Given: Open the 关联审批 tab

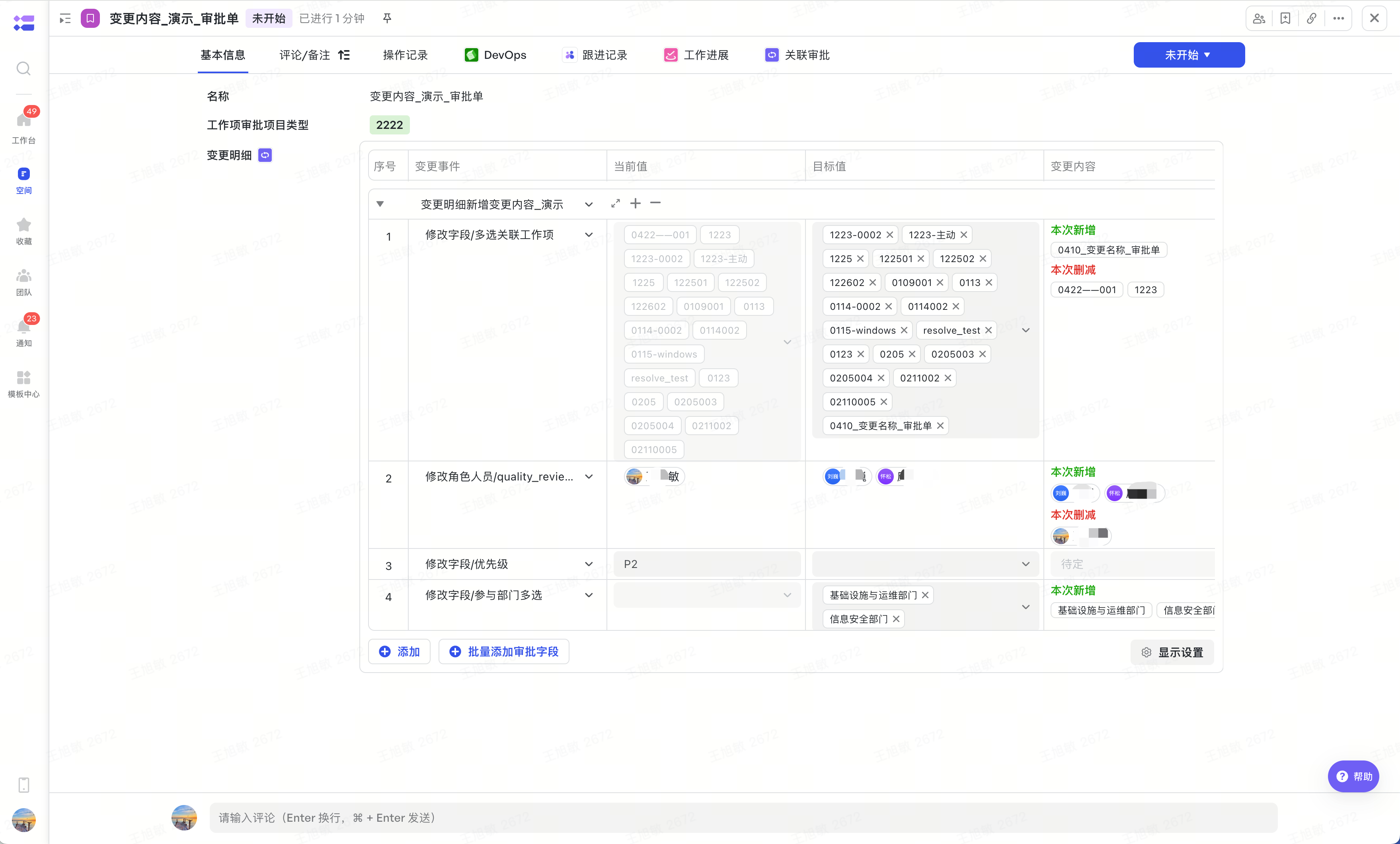Looking at the screenshot, I should pyautogui.click(x=797, y=55).
